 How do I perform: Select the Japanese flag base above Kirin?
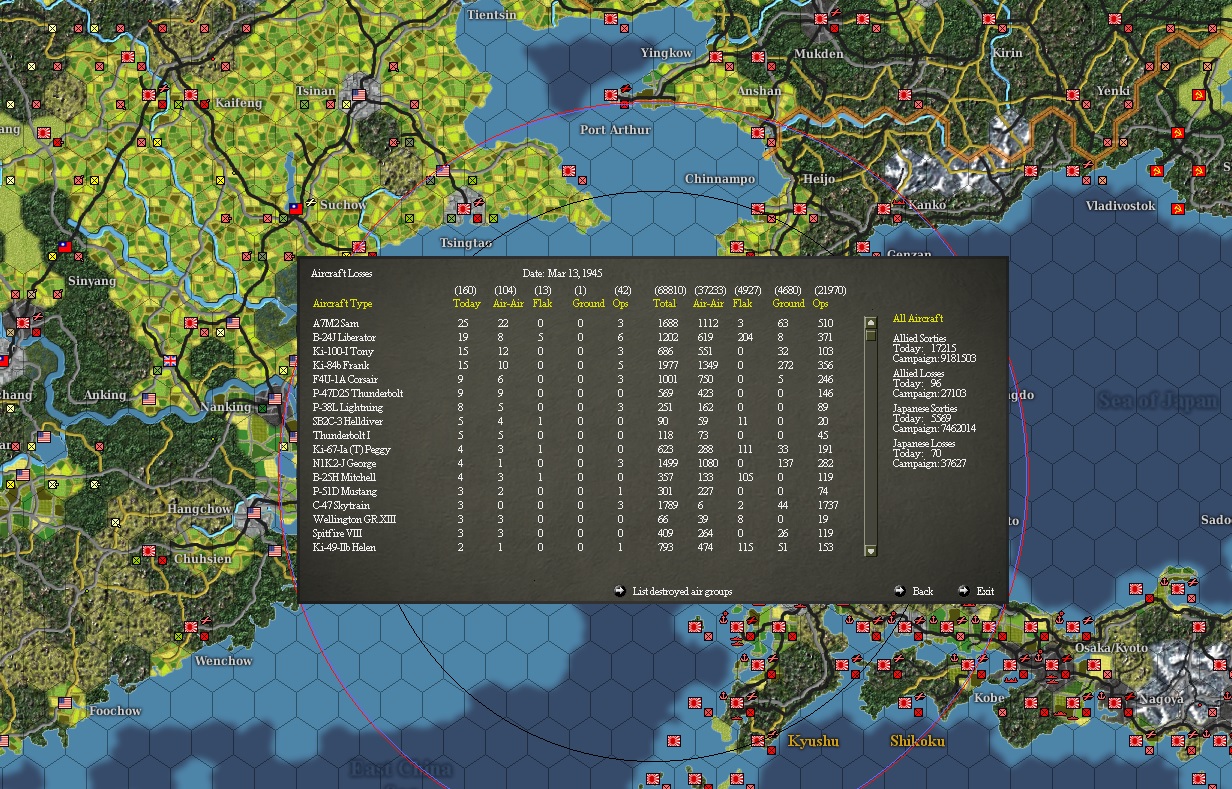click(x=989, y=20)
